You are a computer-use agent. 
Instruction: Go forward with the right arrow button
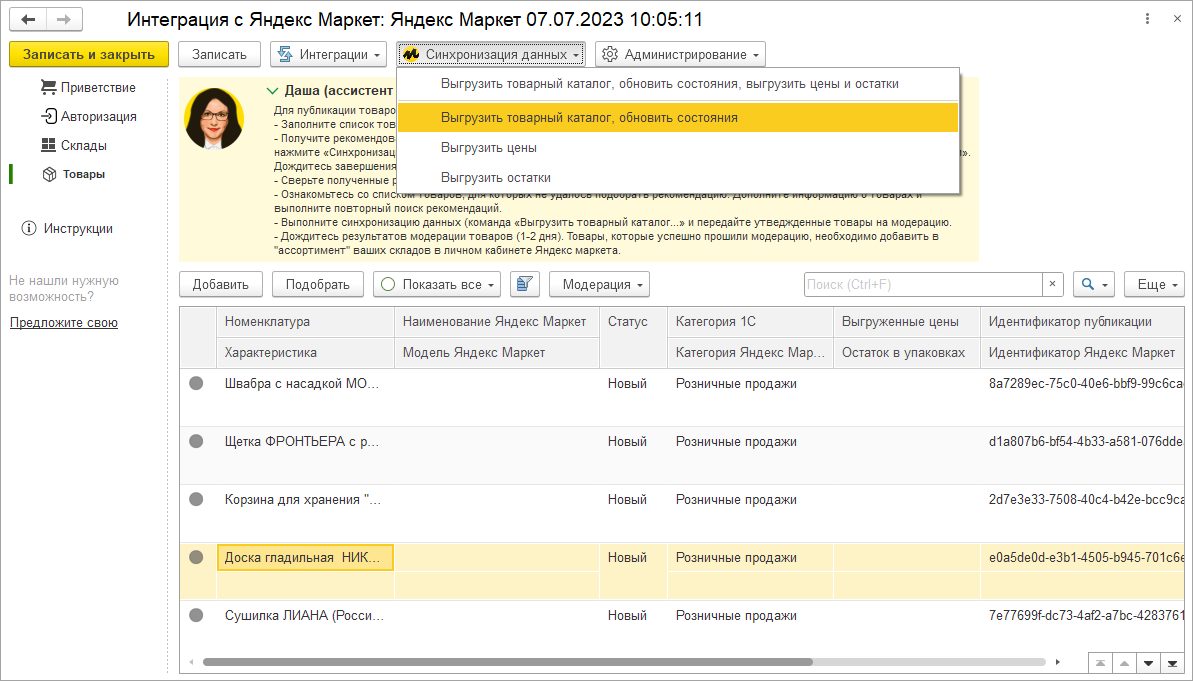(65, 19)
